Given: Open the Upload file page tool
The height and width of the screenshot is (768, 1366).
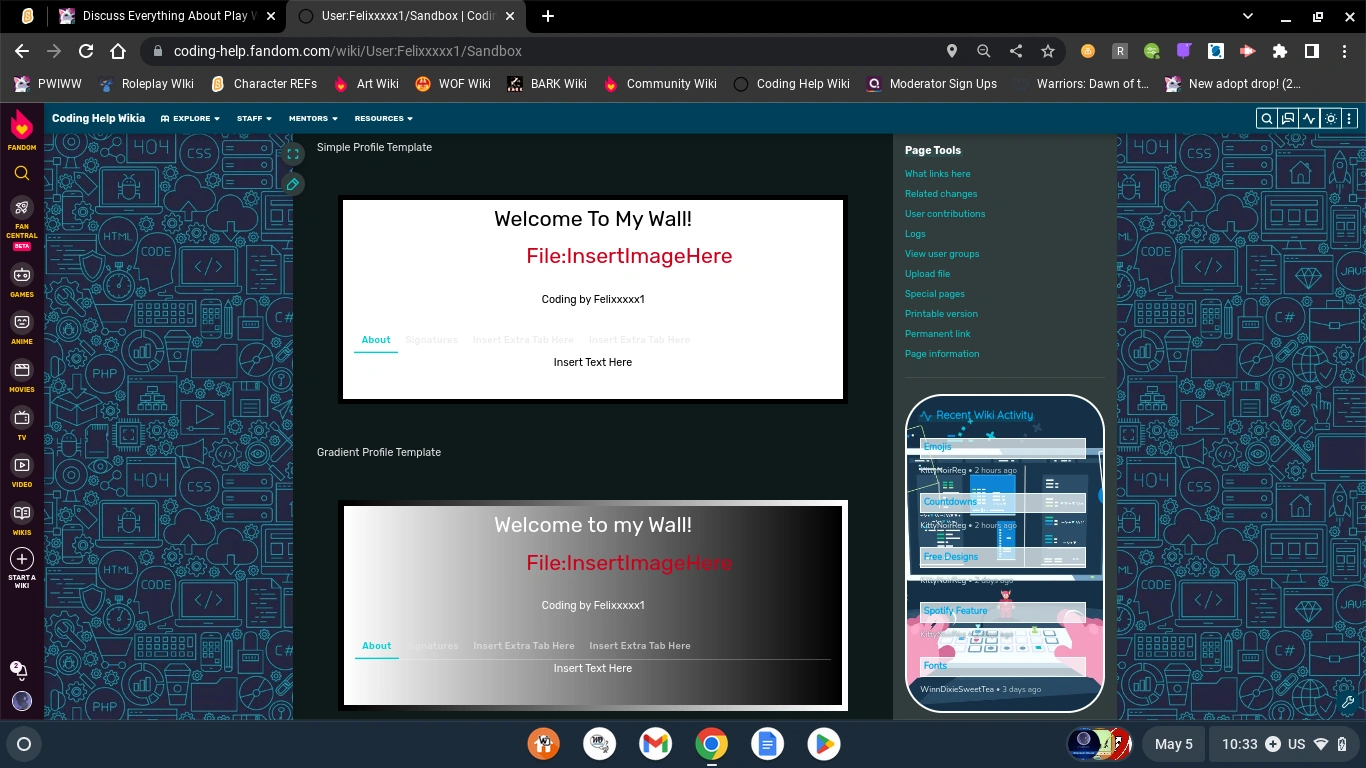Looking at the screenshot, I should coord(927,273).
